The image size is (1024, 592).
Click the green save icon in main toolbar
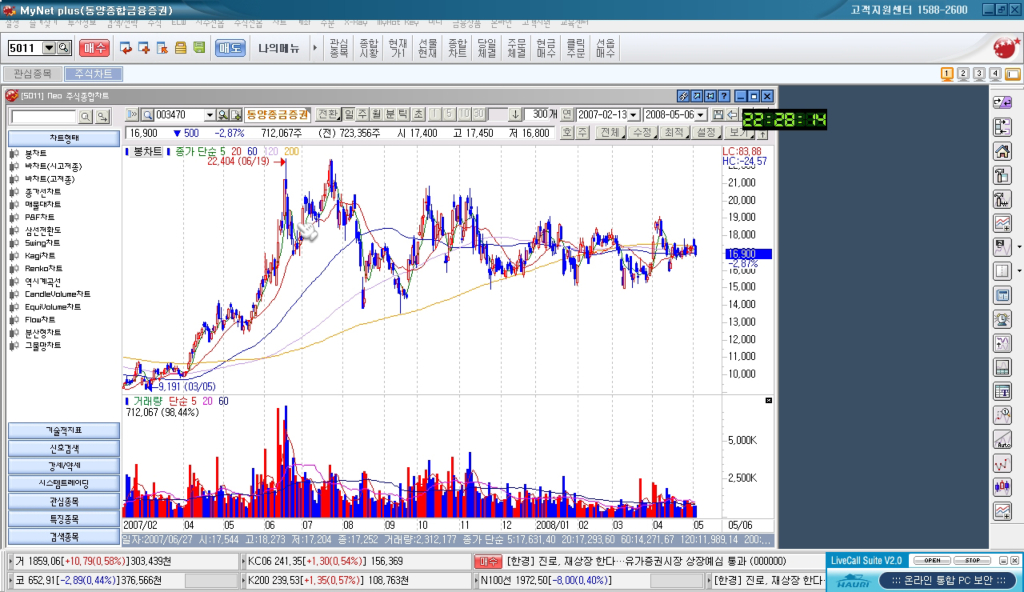199,48
